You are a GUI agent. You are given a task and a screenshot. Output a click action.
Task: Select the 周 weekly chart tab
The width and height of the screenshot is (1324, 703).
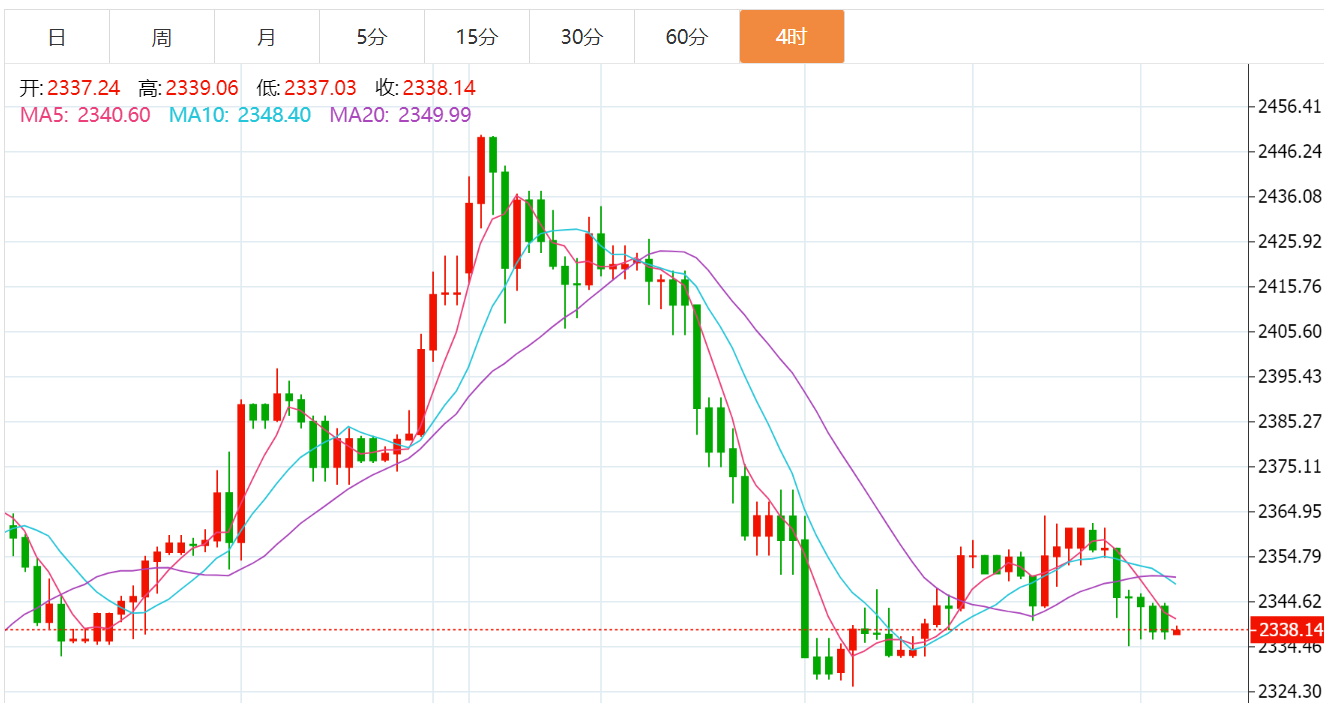(162, 37)
